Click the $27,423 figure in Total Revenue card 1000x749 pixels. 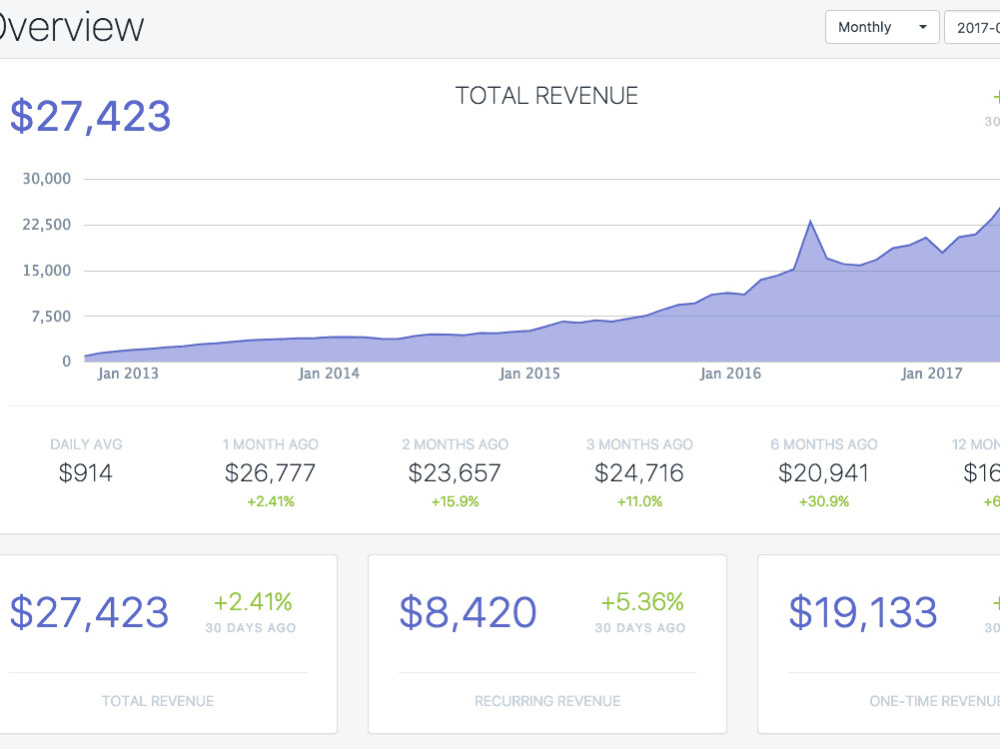89,612
